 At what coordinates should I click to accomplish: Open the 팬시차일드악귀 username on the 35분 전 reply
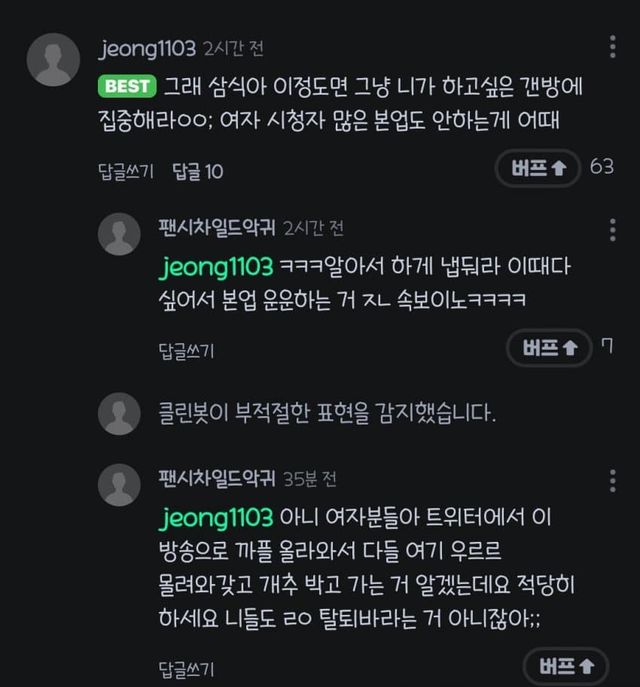click(x=216, y=478)
